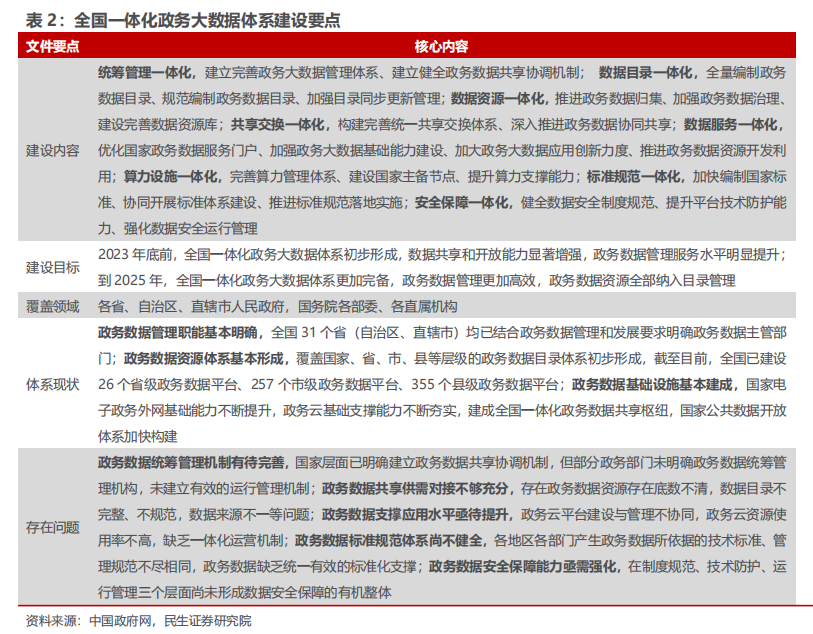Click the text 26个省级政务数据平台
Viewport: 813px width, 634px height.
(168, 385)
